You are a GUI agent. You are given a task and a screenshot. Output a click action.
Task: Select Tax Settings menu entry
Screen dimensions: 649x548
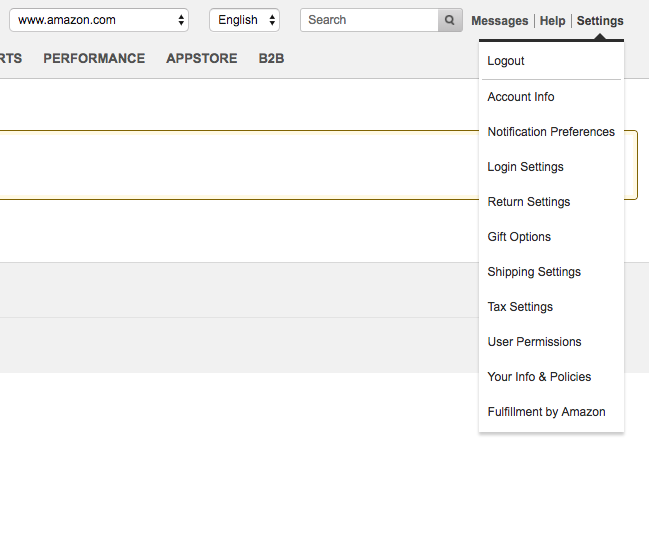(x=520, y=307)
